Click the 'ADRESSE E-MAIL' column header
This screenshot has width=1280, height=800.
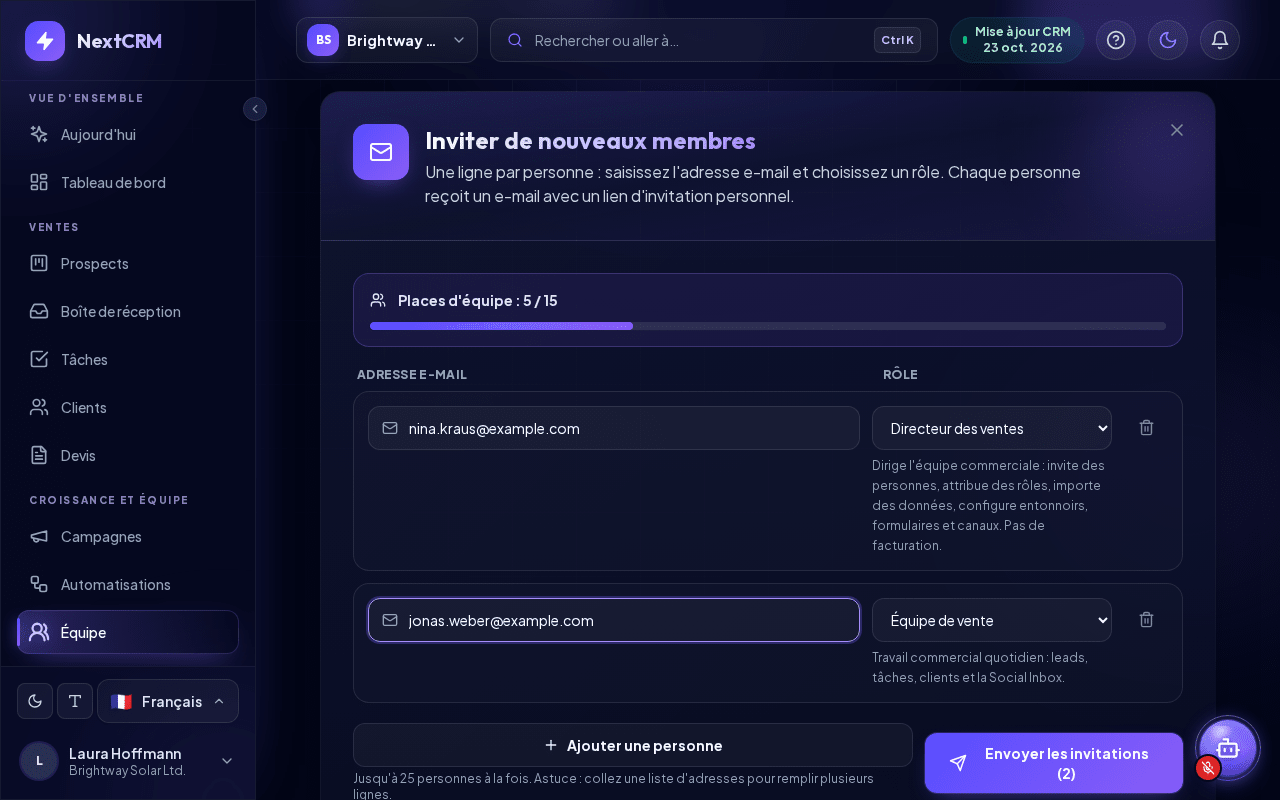[x=412, y=374]
